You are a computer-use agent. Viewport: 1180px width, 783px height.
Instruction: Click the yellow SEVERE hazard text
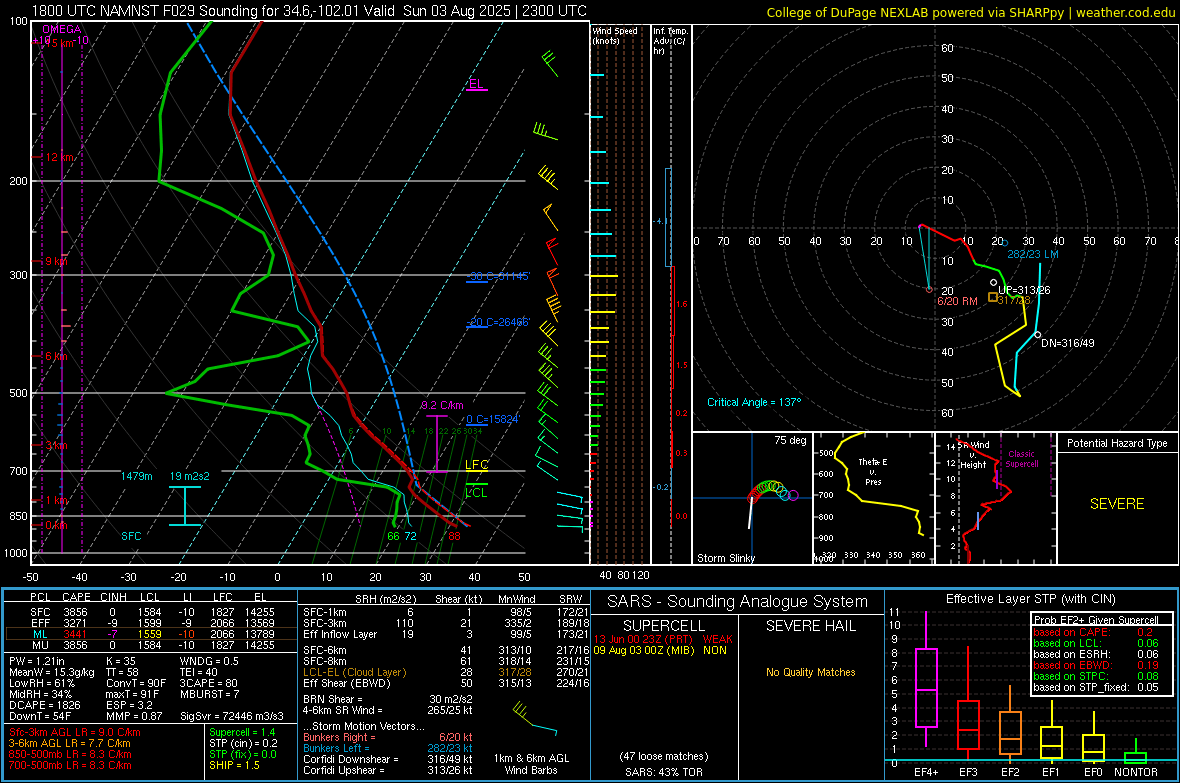pyautogui.click(x=1117, y=504)
